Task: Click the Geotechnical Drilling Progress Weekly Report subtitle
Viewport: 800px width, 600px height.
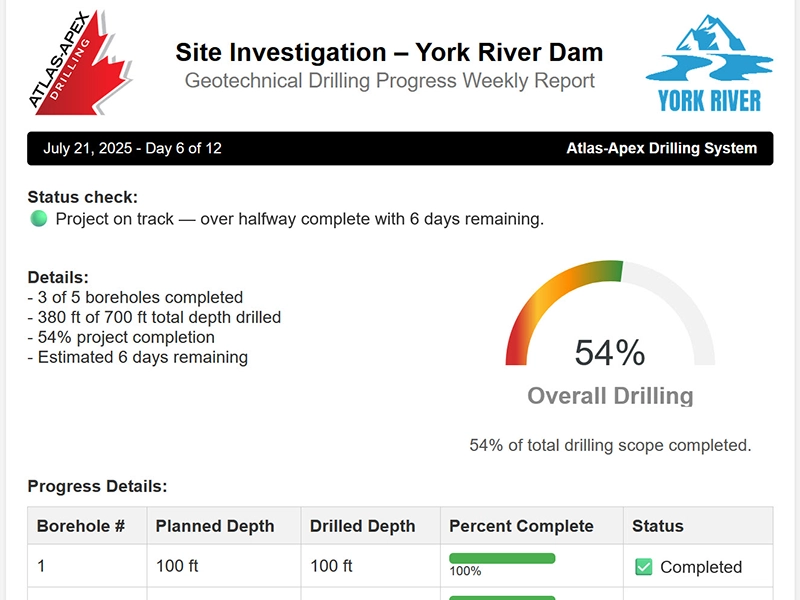Action: click(x=390, y=81)
